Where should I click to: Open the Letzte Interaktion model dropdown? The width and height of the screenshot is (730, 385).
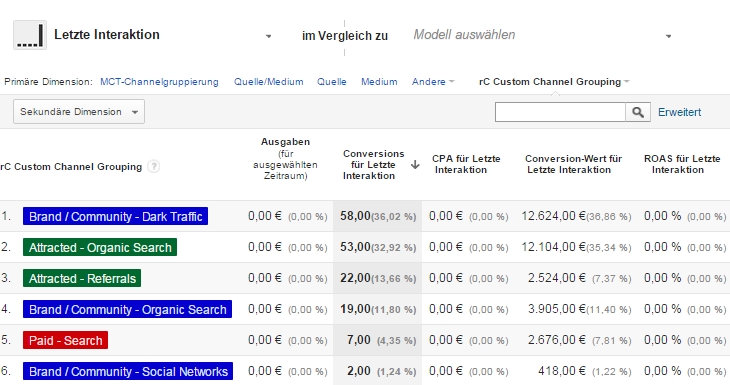tap(268, 36)
